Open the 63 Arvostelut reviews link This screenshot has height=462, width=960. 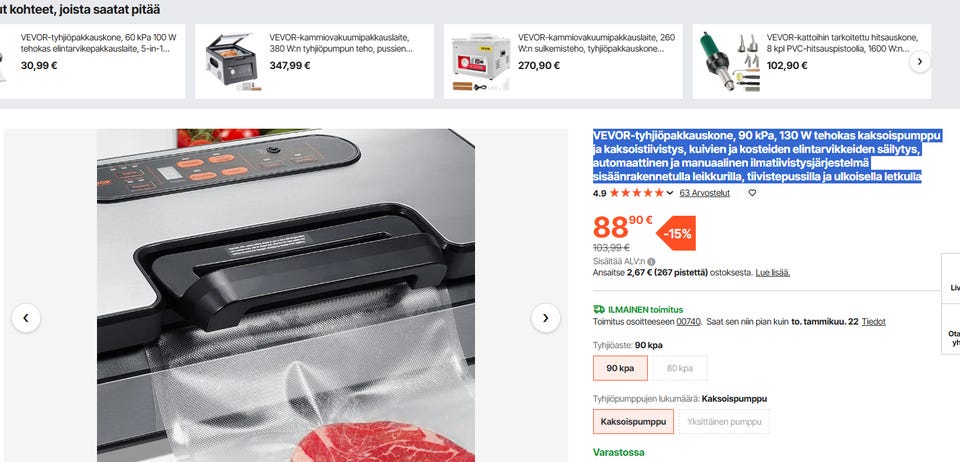(x=705, y=193)
